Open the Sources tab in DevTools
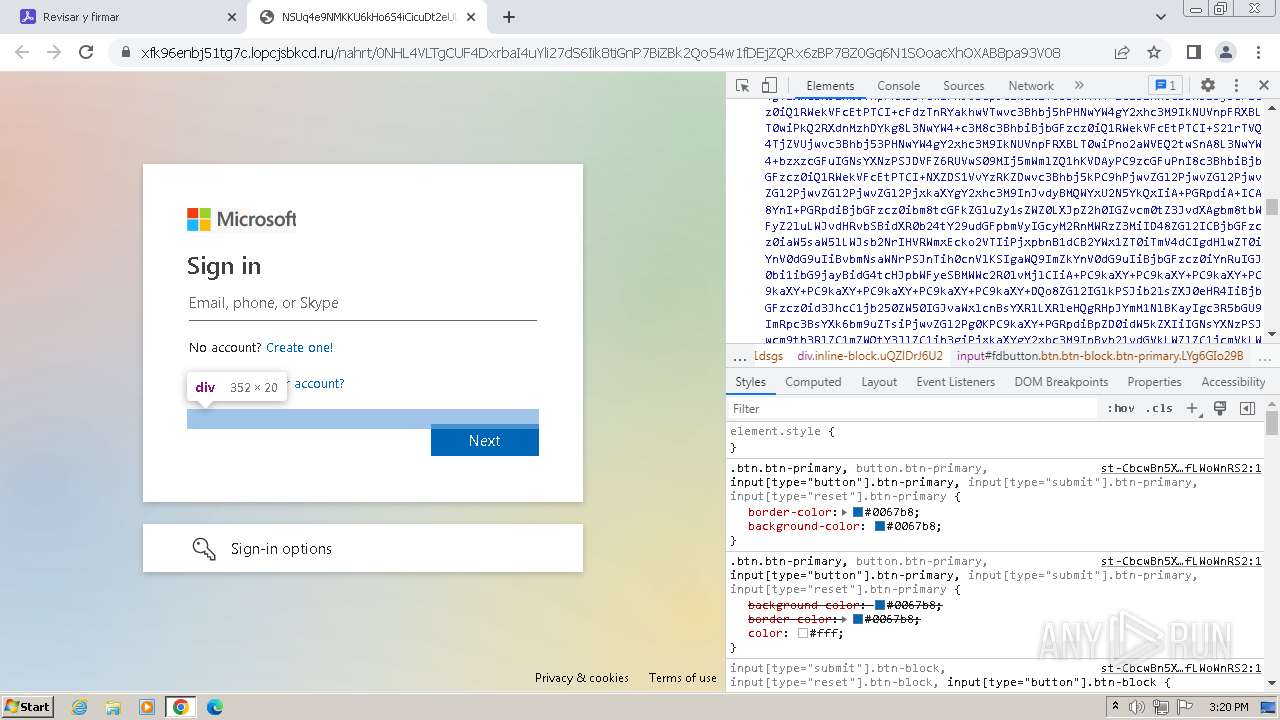This screenshot has height=720, width=1280. click(964, 86)
